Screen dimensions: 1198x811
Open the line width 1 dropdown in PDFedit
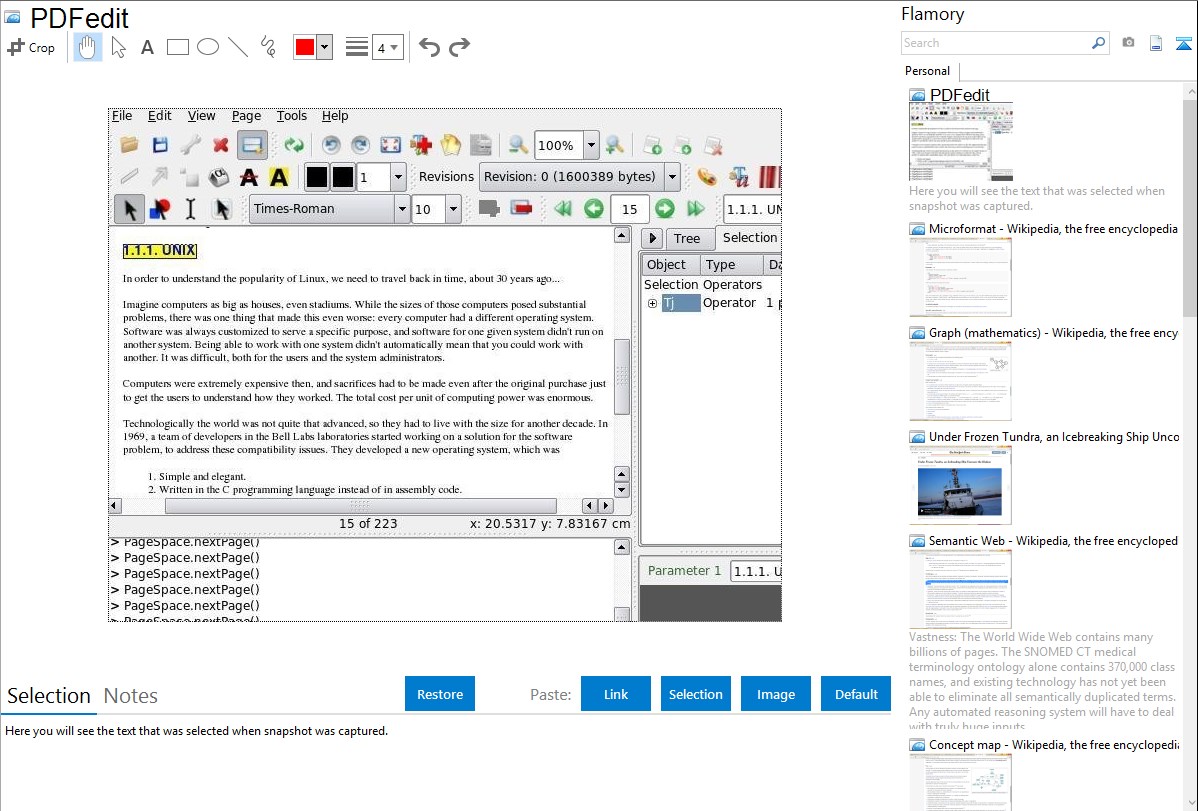point(397,177)
